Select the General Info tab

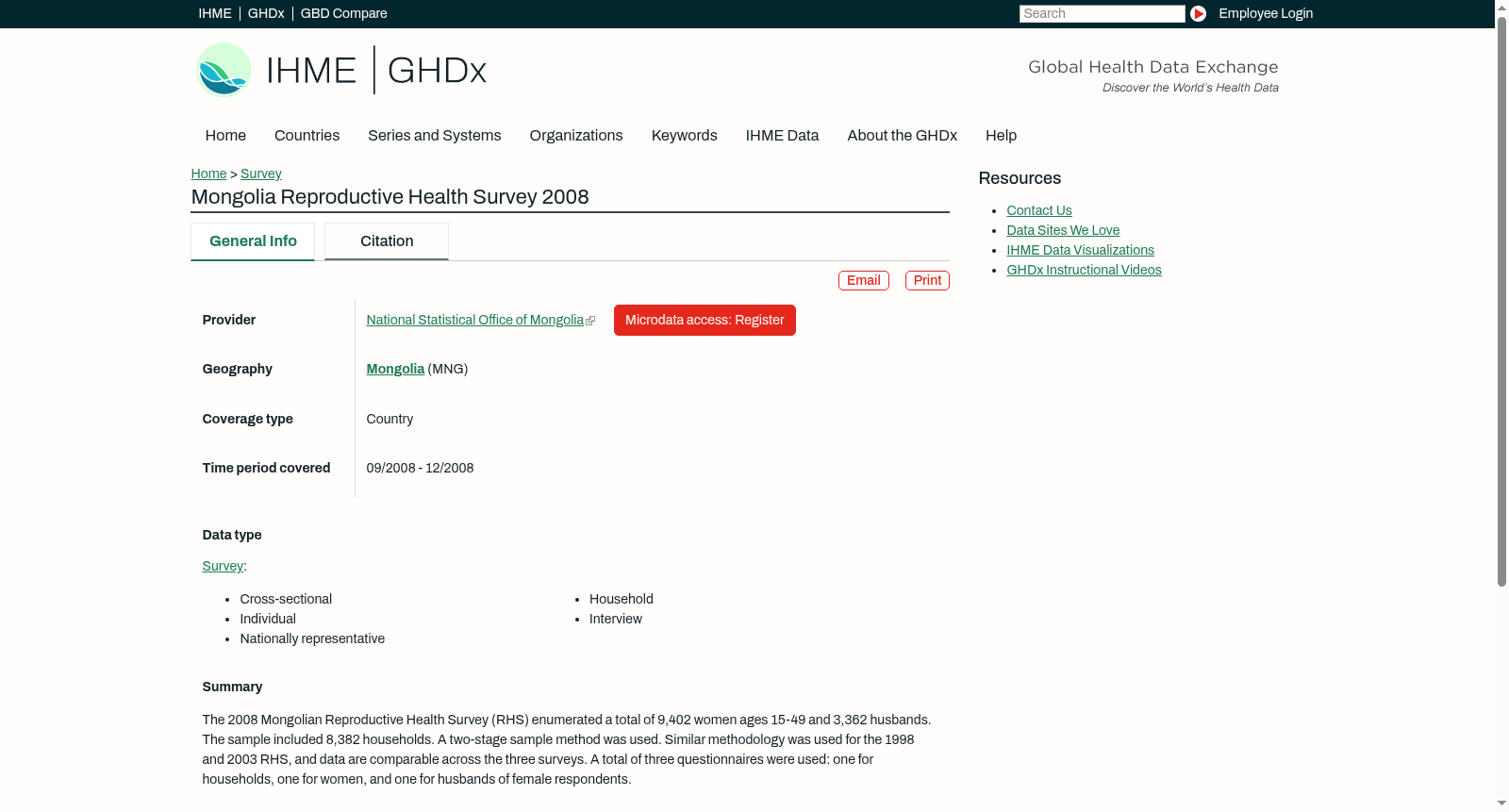[x=253, y=241]
